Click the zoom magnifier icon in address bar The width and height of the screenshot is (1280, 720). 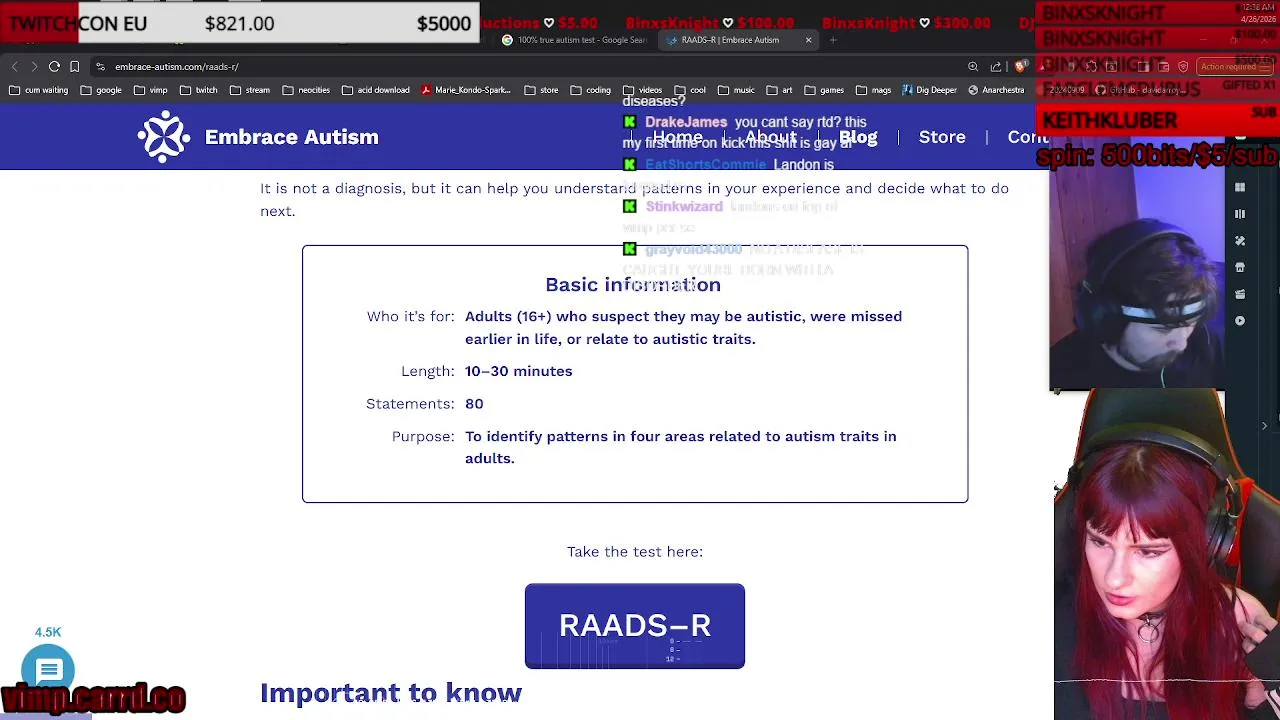973,67
